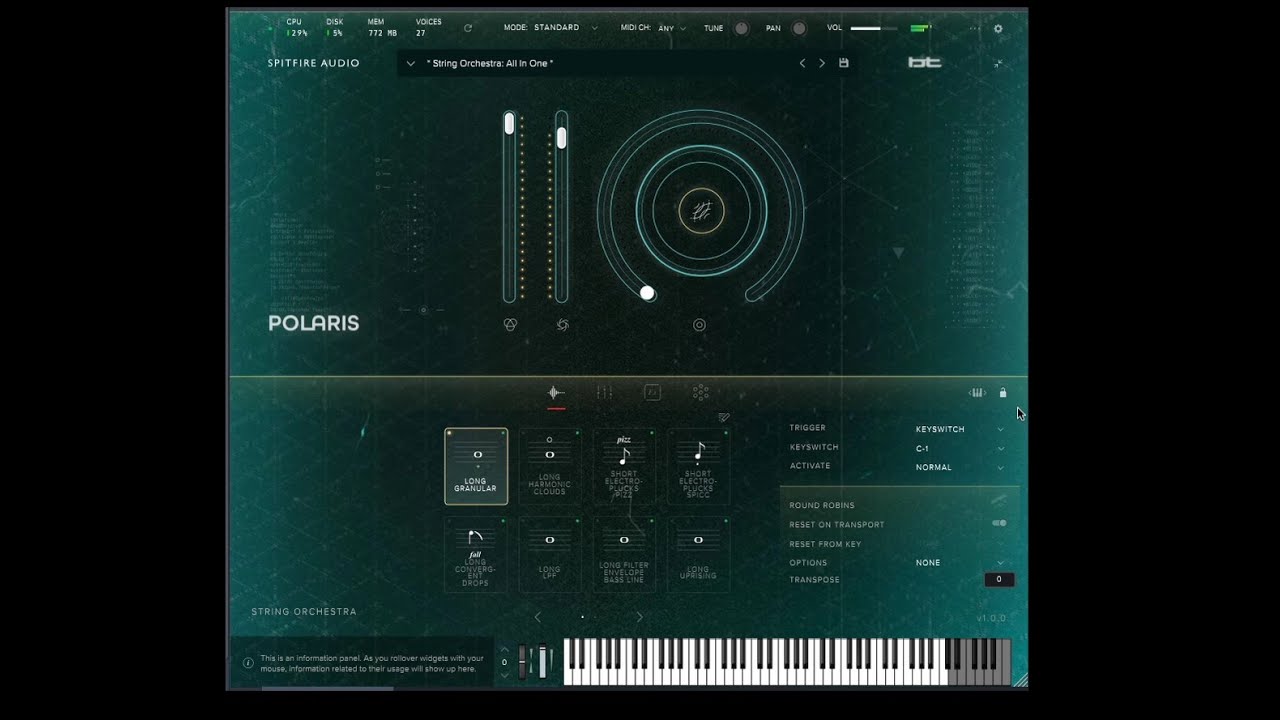This screenshot has width=1280, height=720.
Task: Open the dotted hexagon tab
Action: pos(701,393)
